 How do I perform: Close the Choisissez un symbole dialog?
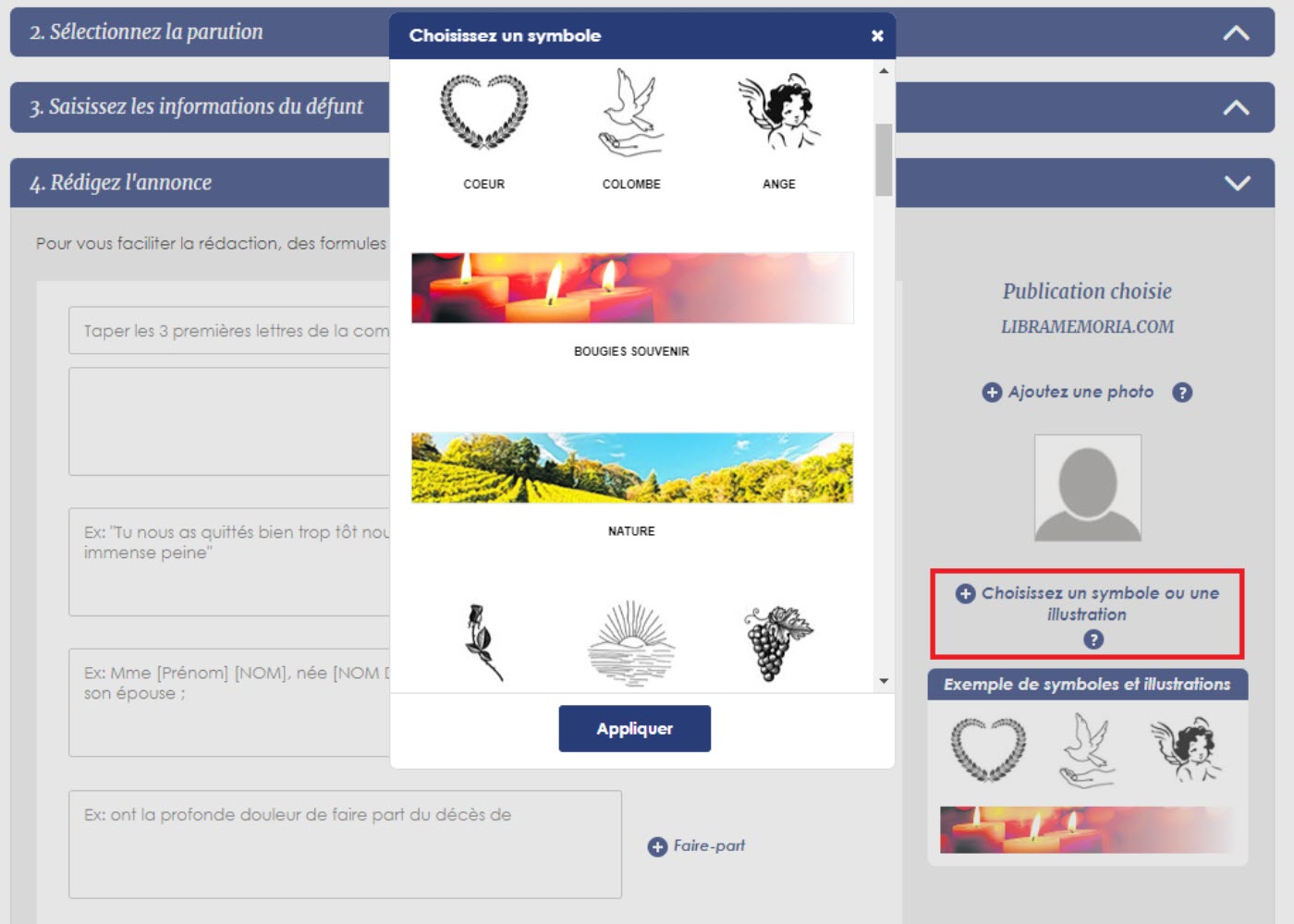pos(877,36)
